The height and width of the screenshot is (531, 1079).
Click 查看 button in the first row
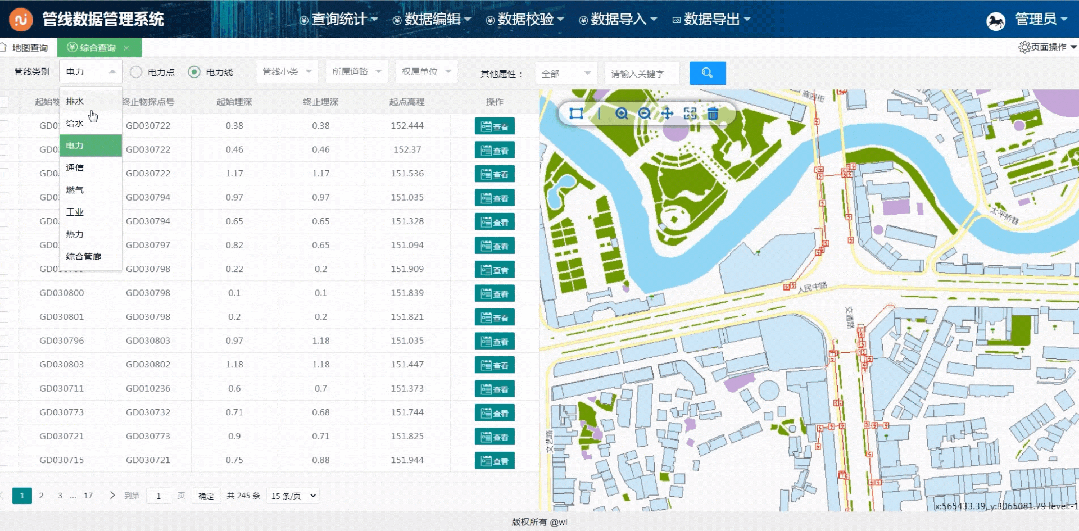click(495, 126)
